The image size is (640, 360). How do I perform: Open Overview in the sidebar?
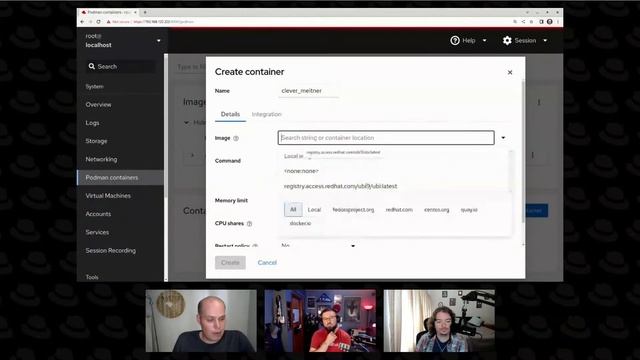(98, 104)
